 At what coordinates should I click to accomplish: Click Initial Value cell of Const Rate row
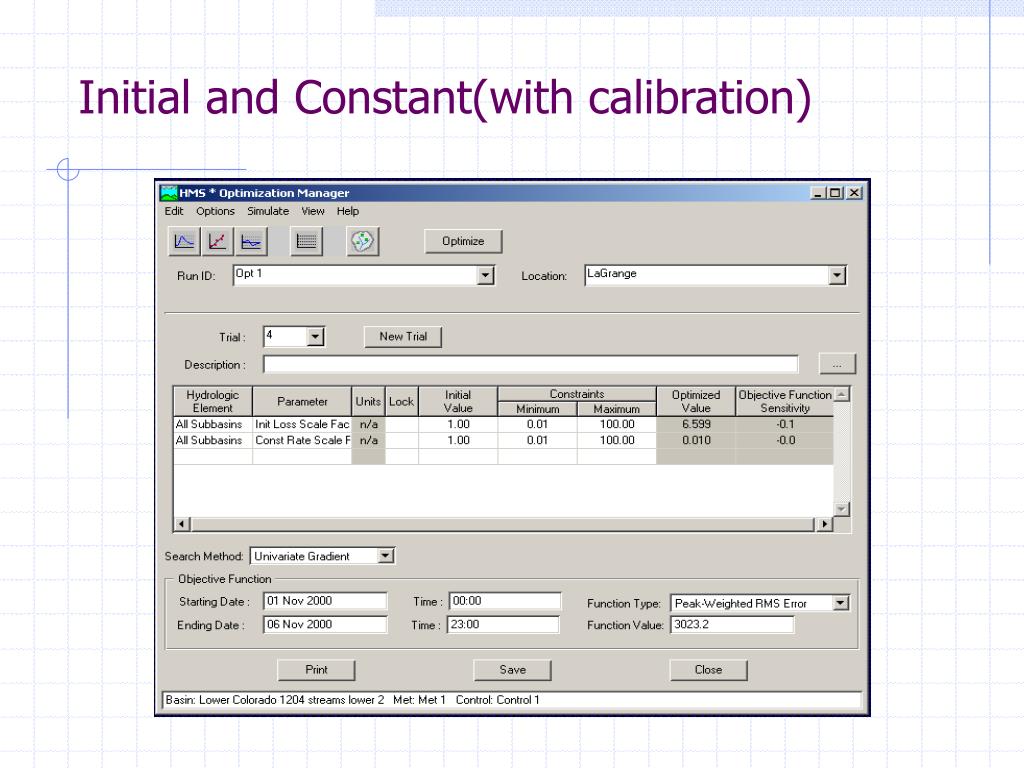(458, 441)
